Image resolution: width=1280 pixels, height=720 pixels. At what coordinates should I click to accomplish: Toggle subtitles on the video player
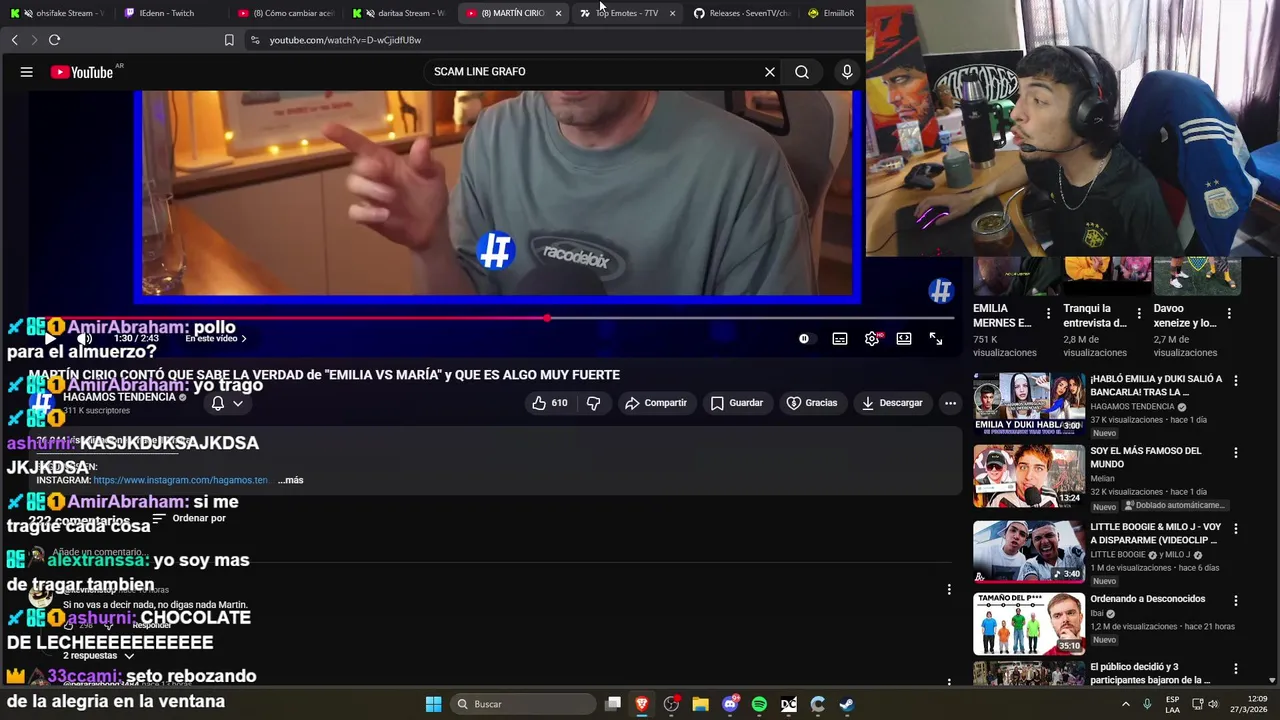(x=840, y=339)
